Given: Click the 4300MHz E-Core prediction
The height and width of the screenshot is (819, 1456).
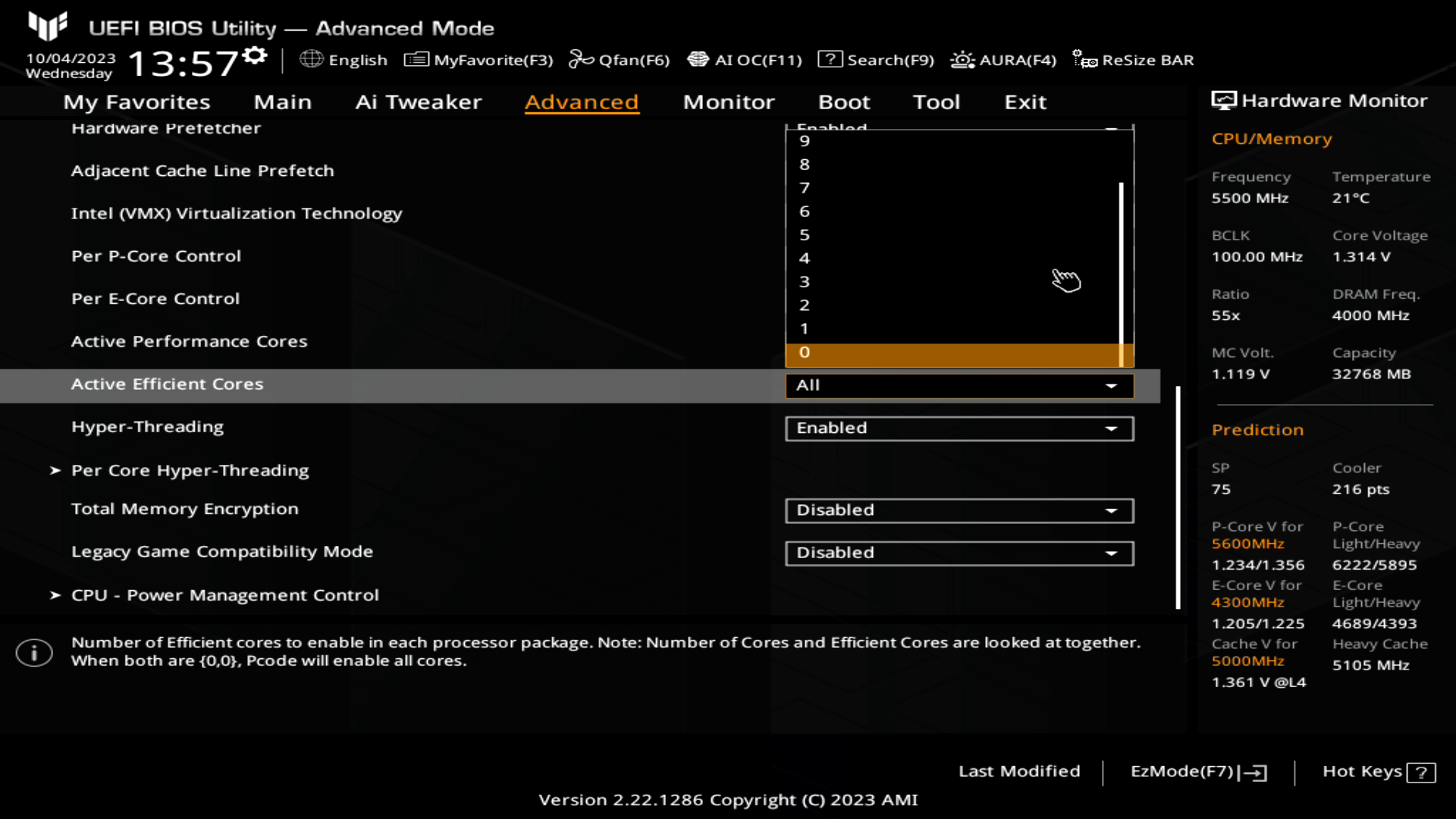Looking at the screenshot, I should click(1247, 602).
